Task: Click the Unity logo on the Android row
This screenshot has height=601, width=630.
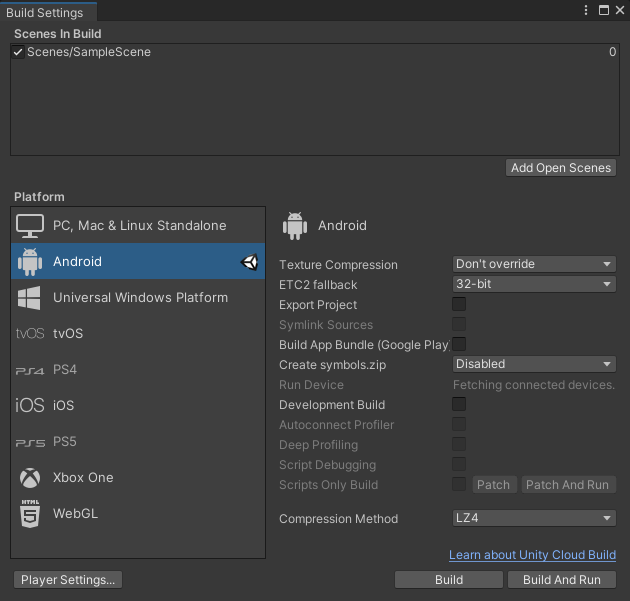Action: (x=250, y=262)
